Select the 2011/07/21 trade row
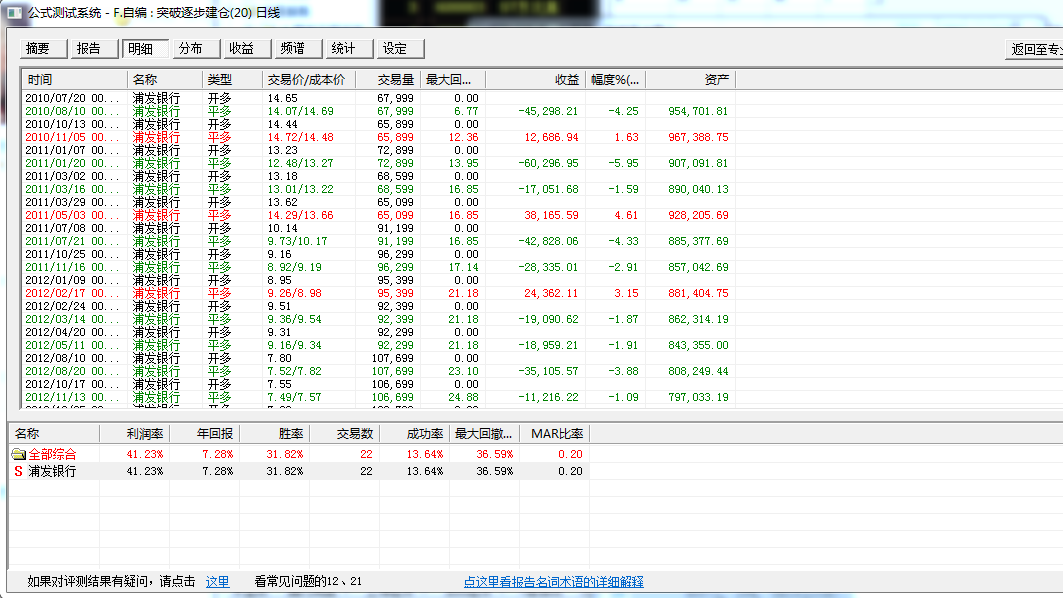 pyautogui.click(x=378, y=241)
